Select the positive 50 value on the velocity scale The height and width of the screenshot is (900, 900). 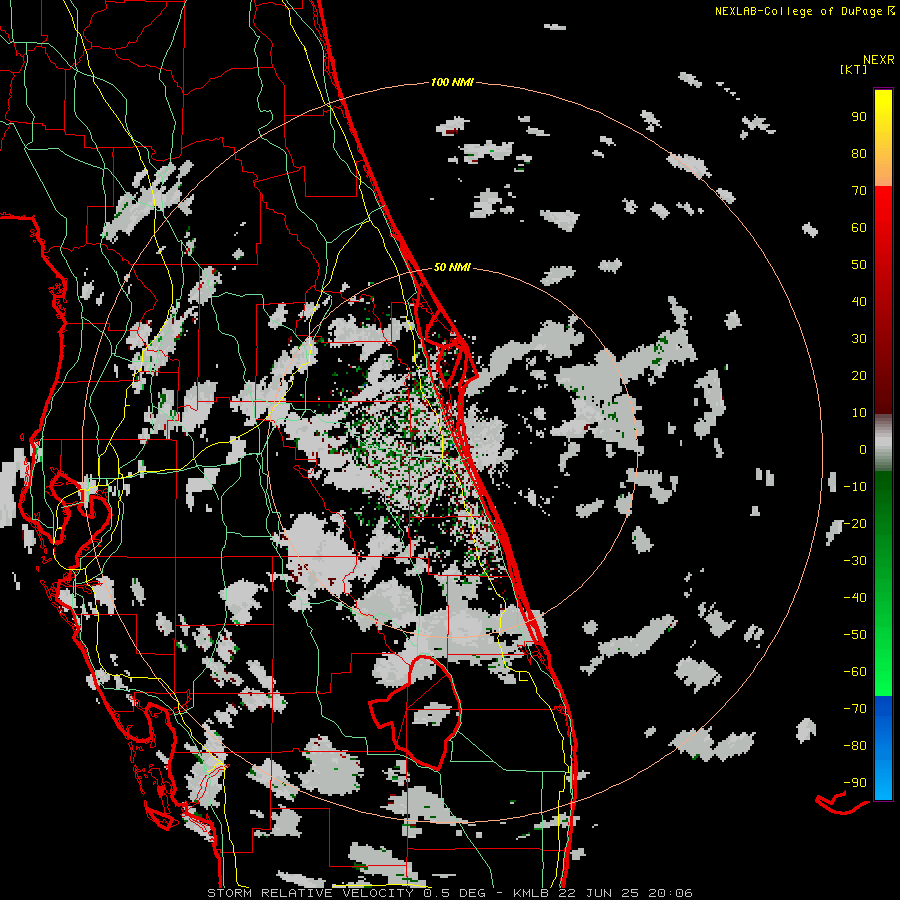pos(859,265)
